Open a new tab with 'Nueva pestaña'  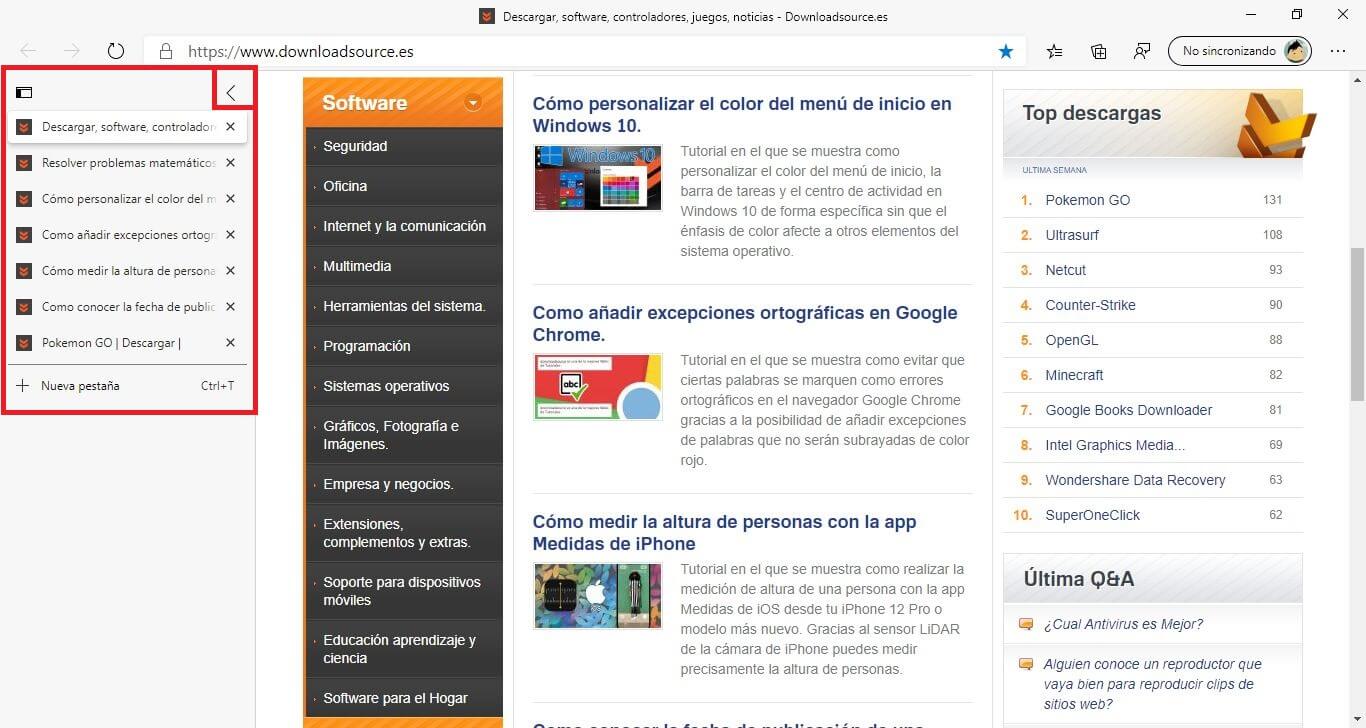pos(127,386)
